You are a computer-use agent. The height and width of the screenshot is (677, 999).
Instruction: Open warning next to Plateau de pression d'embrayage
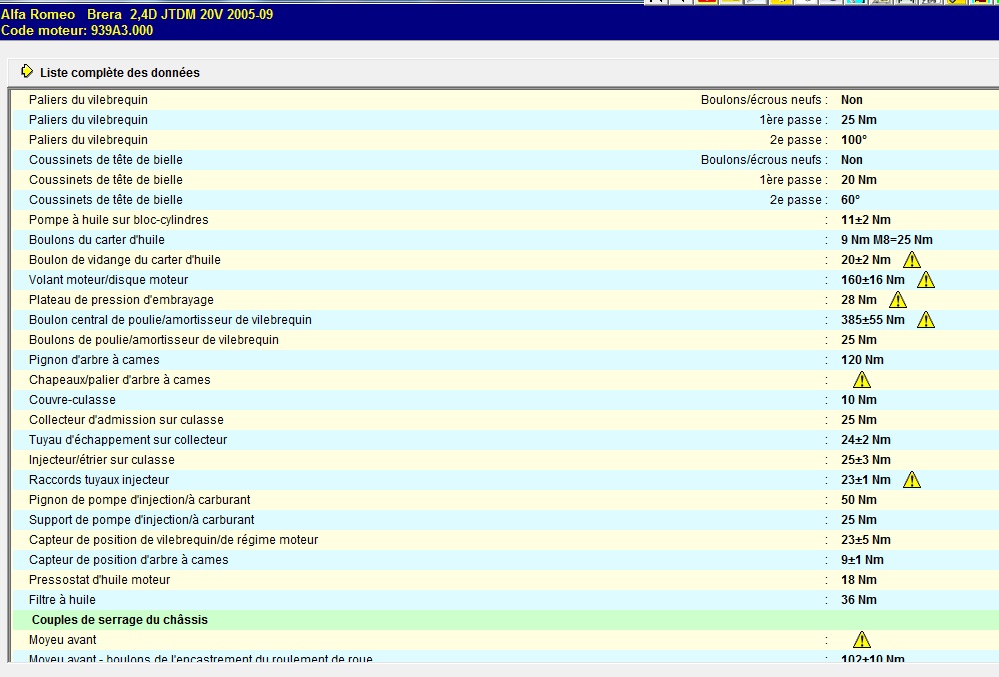[897, 300]
